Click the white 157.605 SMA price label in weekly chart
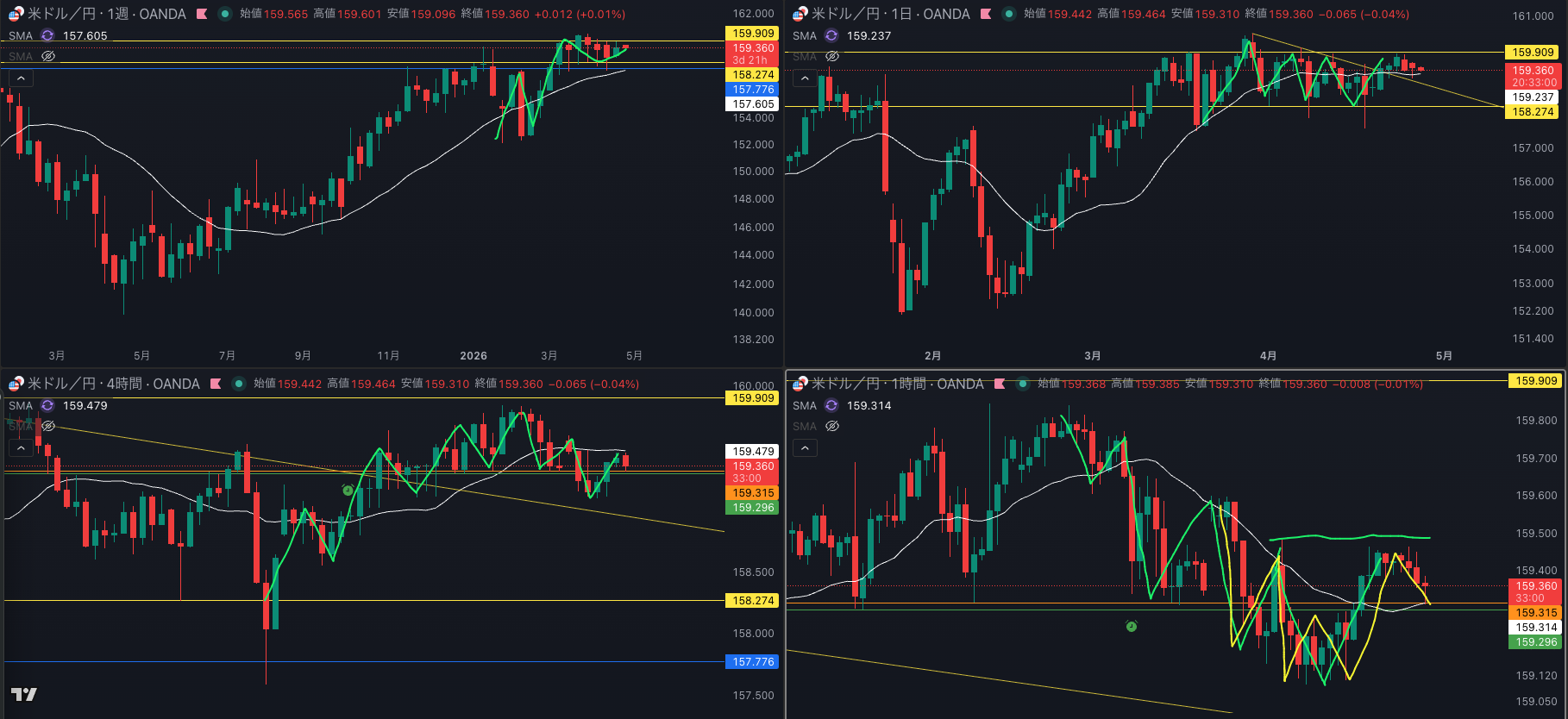This screenshot has height=719, width=1568. 753,104
